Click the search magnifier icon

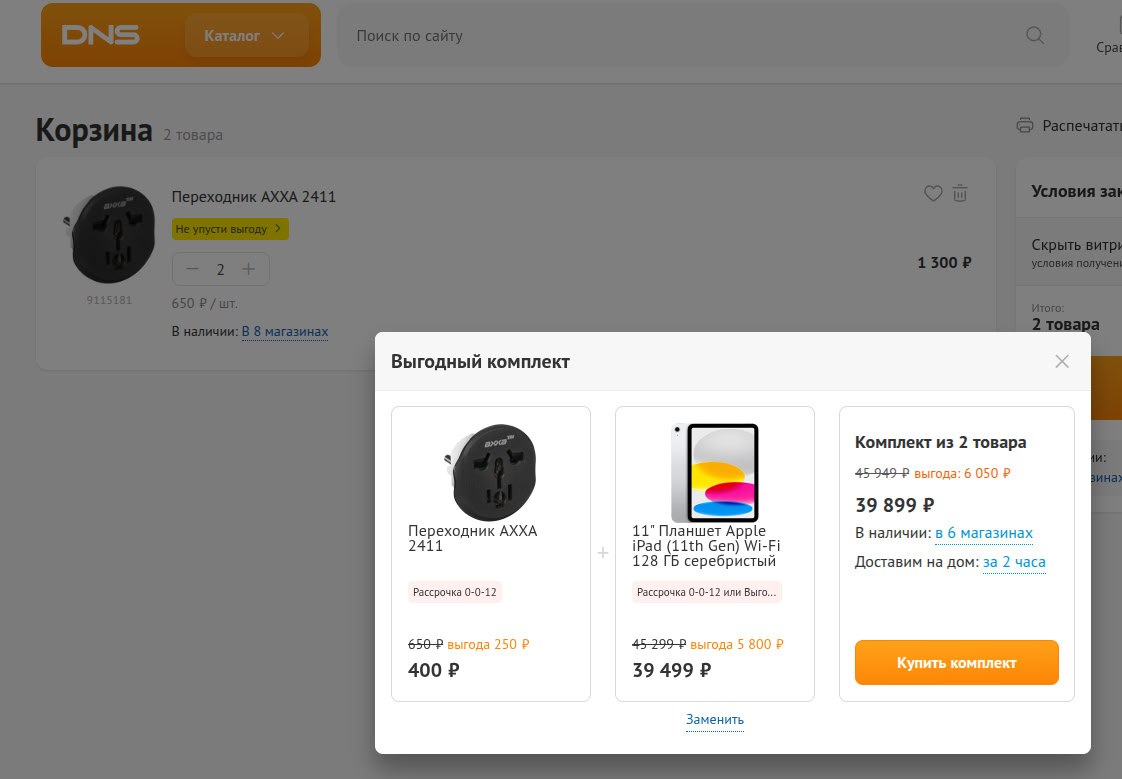pos(1035,35)
